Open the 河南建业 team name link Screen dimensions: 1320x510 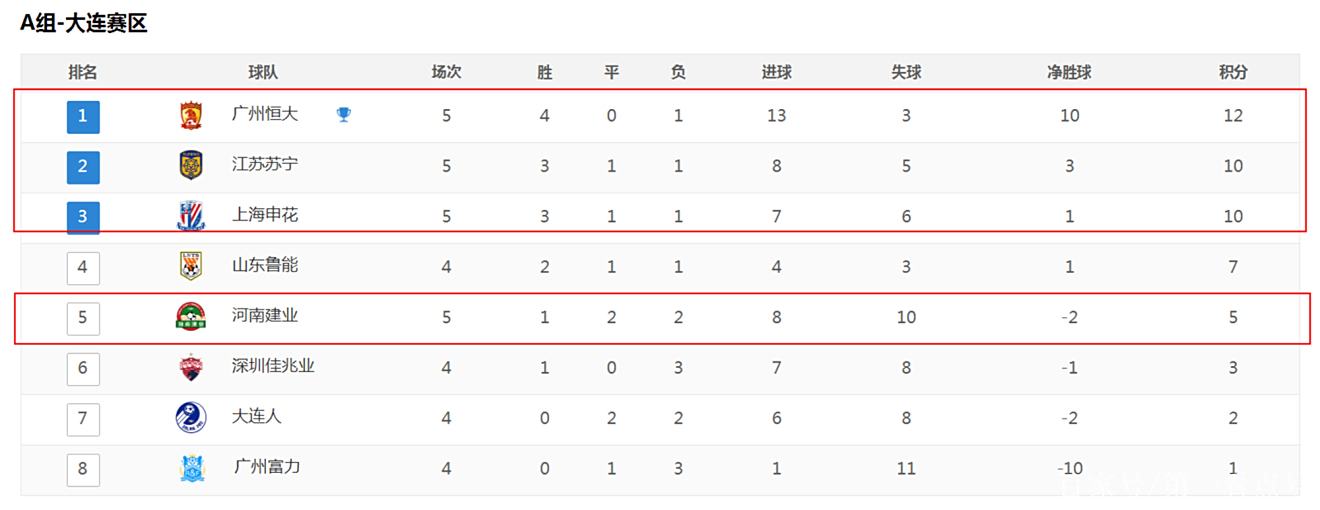tap(265, 316)
